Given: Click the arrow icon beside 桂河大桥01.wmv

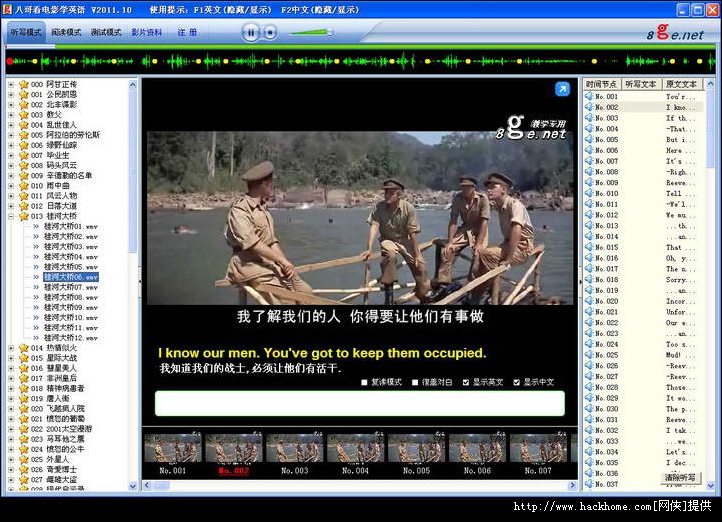Looking at the screenshot, I should coord(36,226).
